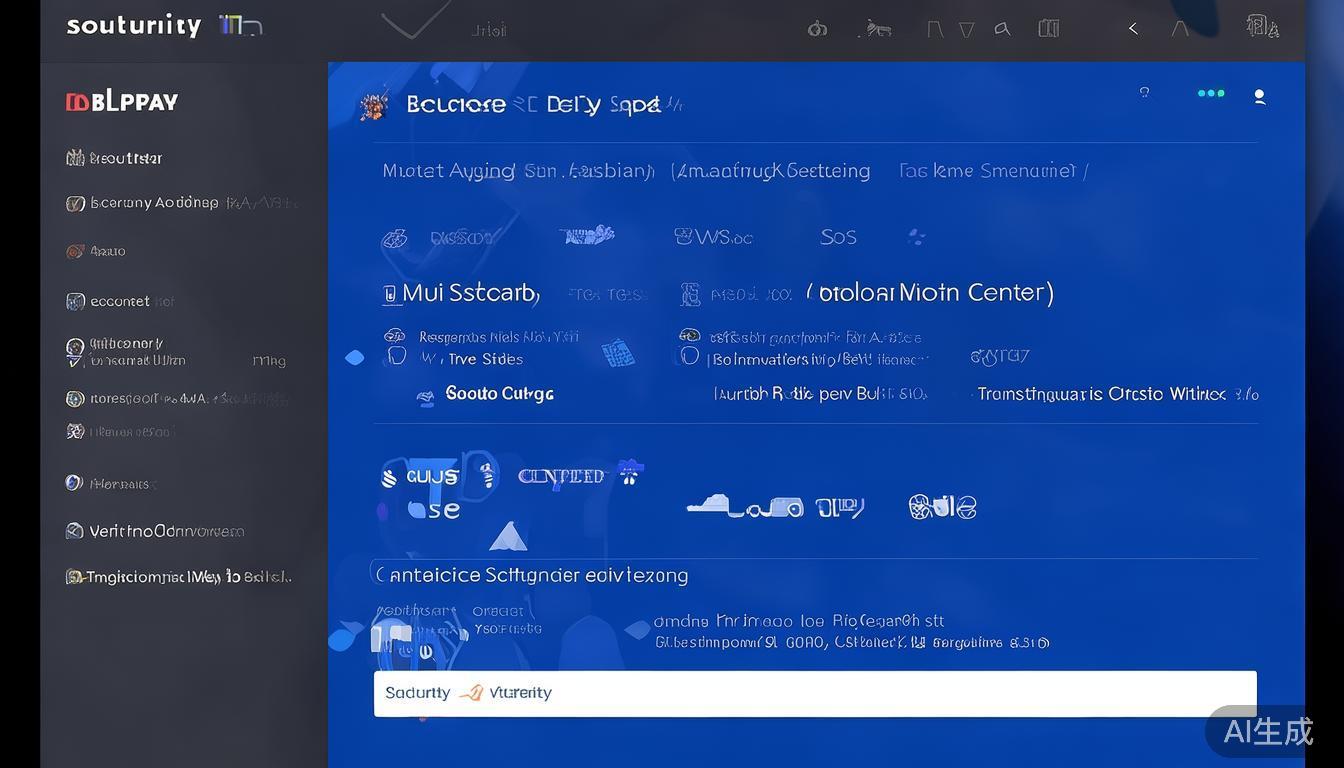Click the question mark help icon
Screen dimensions: 1344x768
coord(1144,93)
